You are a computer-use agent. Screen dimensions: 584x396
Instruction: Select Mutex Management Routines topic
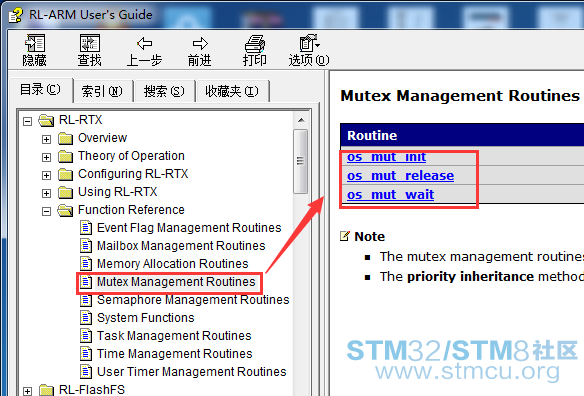click(176, 282)
